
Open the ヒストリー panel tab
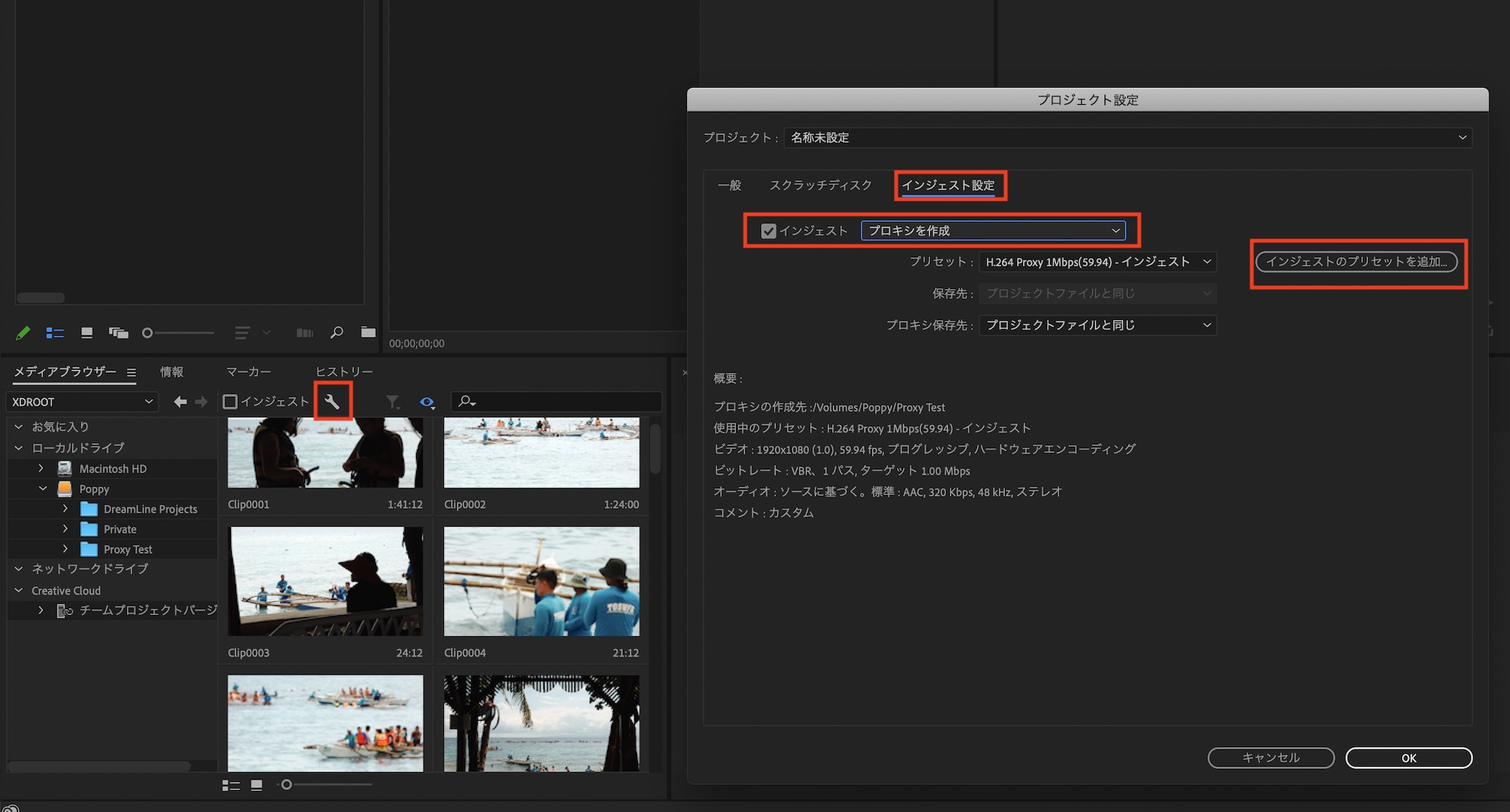click(x=344, y=372)
